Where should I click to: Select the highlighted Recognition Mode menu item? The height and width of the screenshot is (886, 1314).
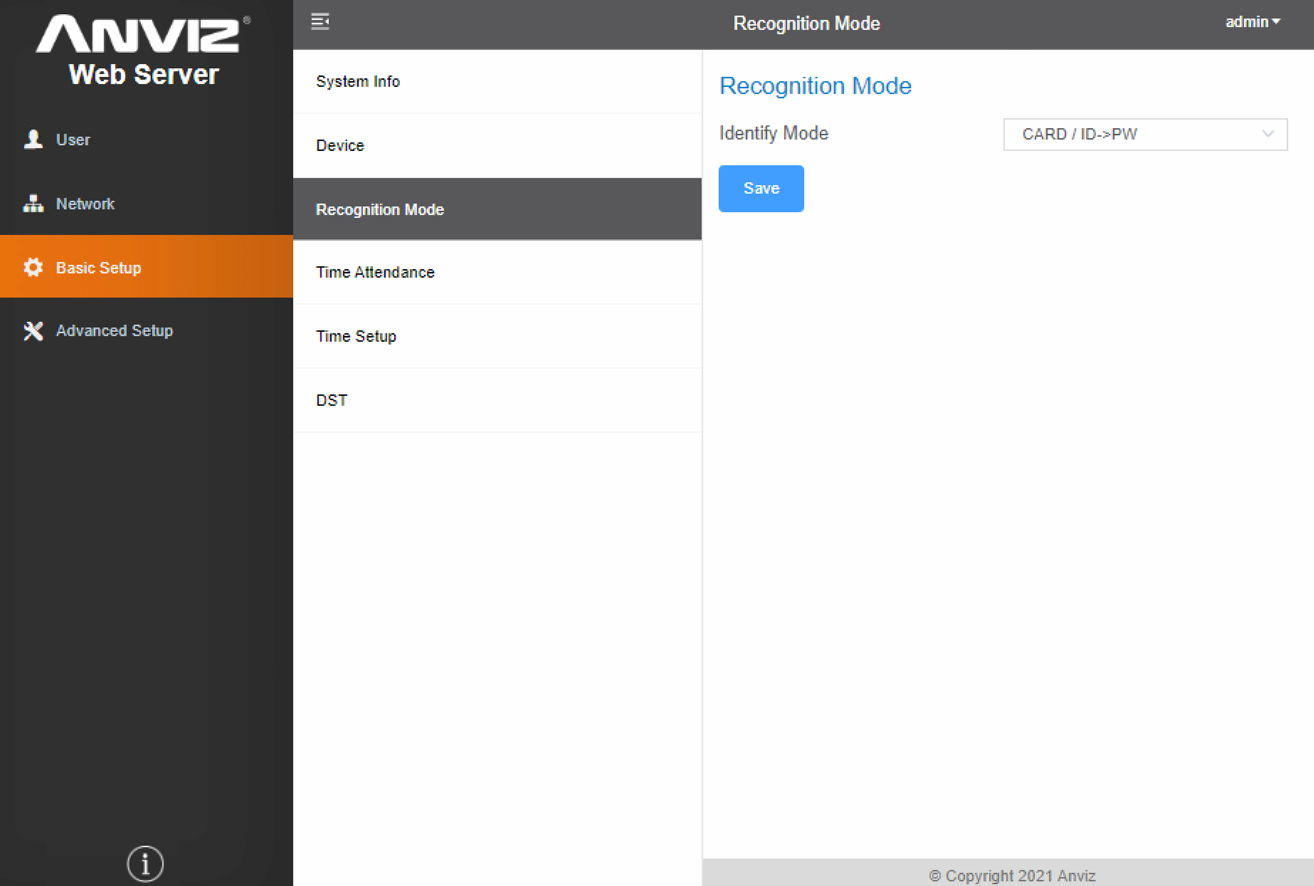pyautogui.click(x=380, y=210)
